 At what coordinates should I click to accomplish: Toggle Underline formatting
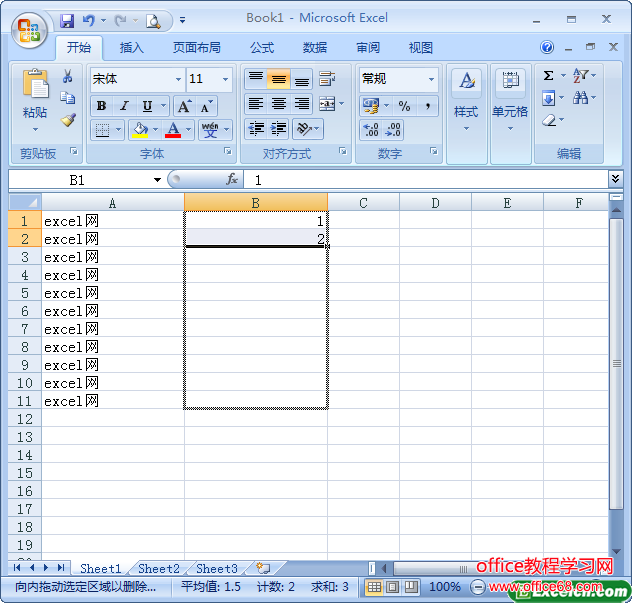tap(148, 106)
